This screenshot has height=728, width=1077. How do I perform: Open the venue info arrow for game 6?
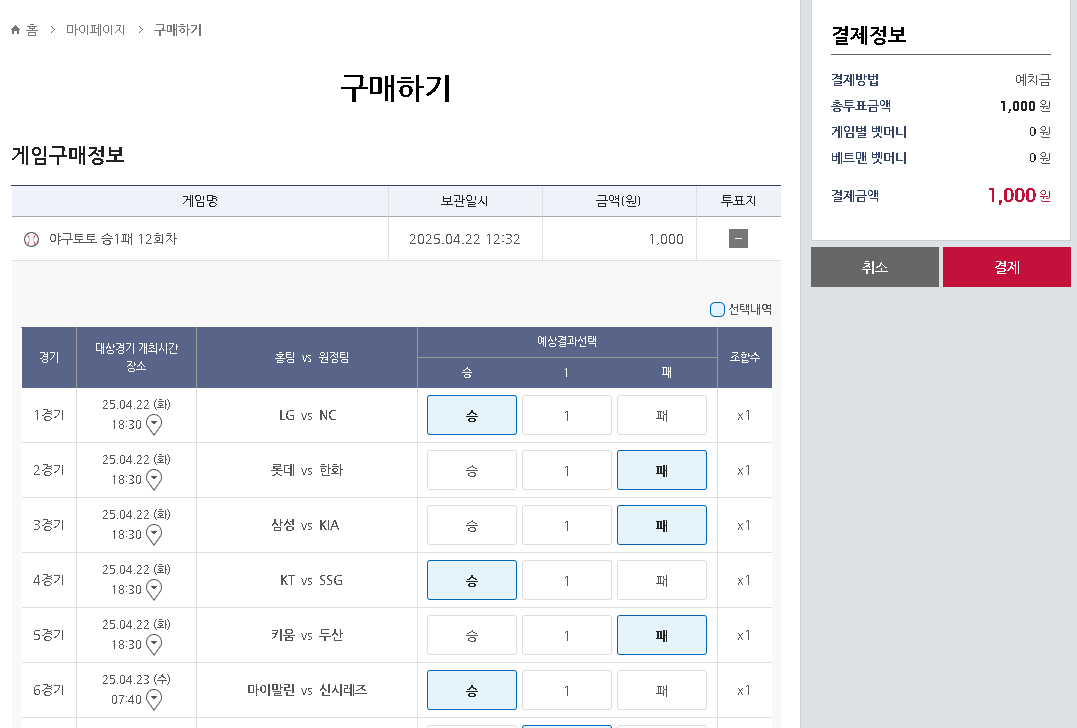(153, 699)
